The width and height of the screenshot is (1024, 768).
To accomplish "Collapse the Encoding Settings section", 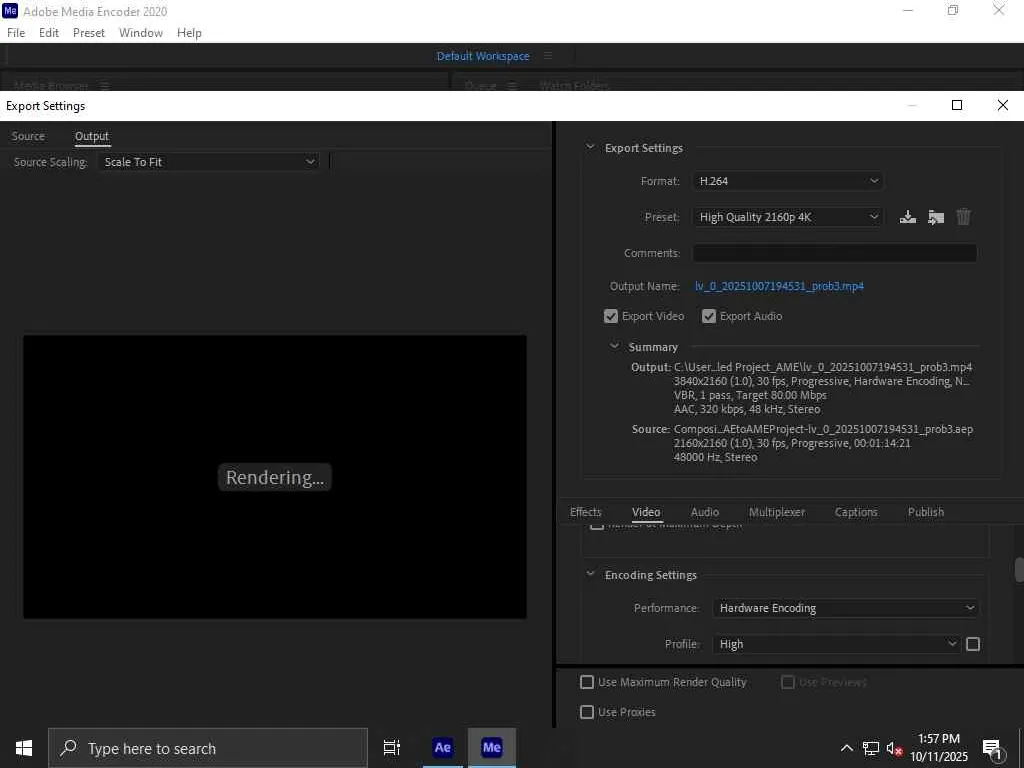I will pyautogui.click(x=590, y=574).
